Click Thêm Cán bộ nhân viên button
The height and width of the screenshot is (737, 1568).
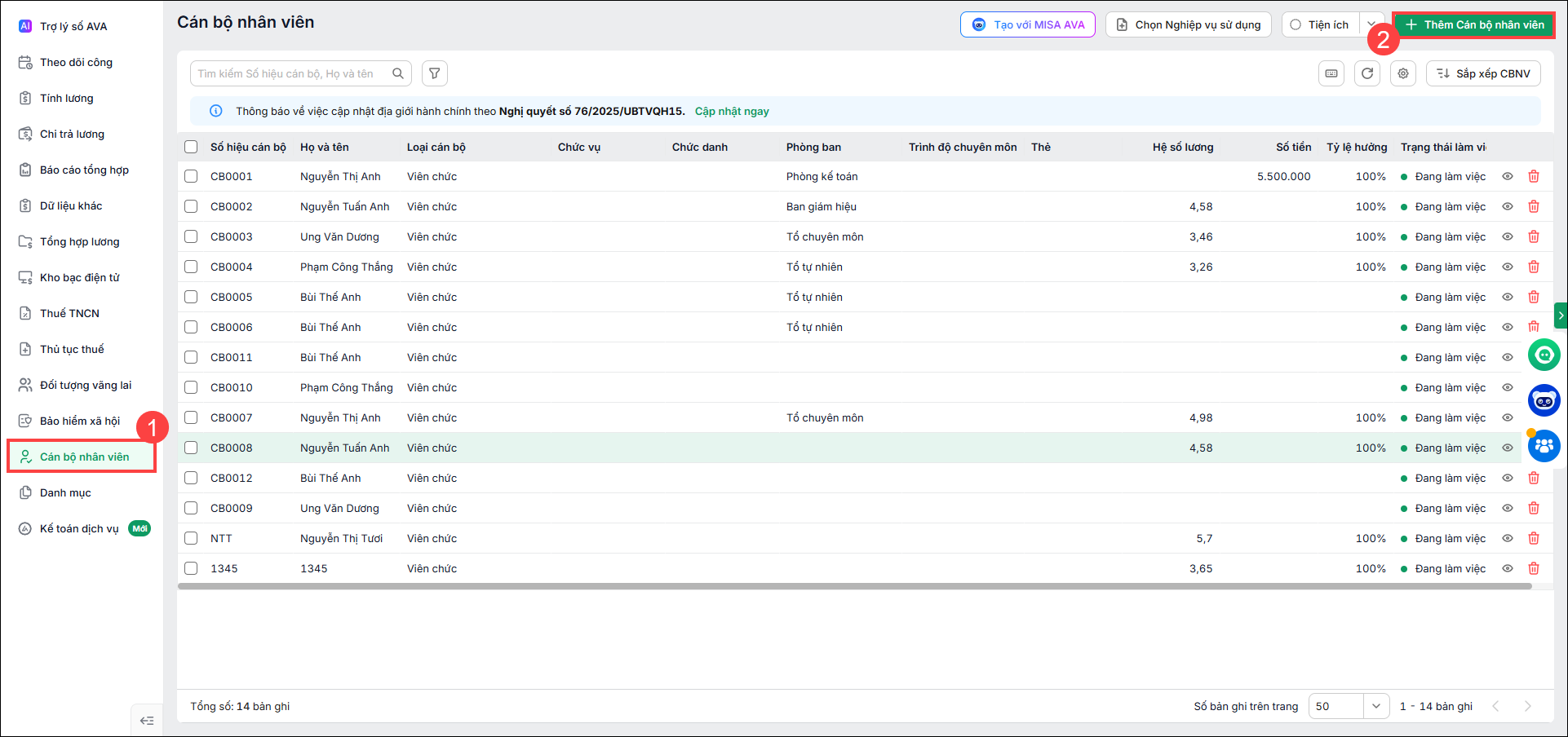1474,24
